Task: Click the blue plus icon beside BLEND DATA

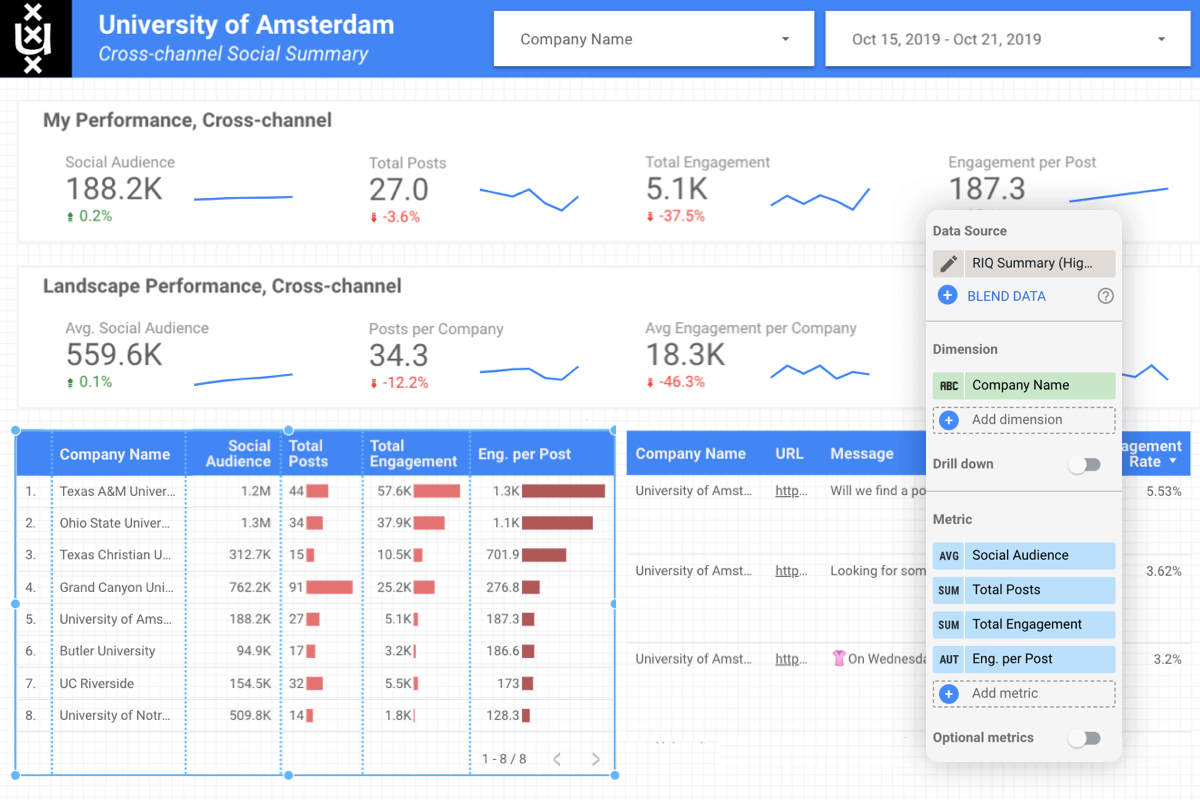Action: tap(948, 296)
